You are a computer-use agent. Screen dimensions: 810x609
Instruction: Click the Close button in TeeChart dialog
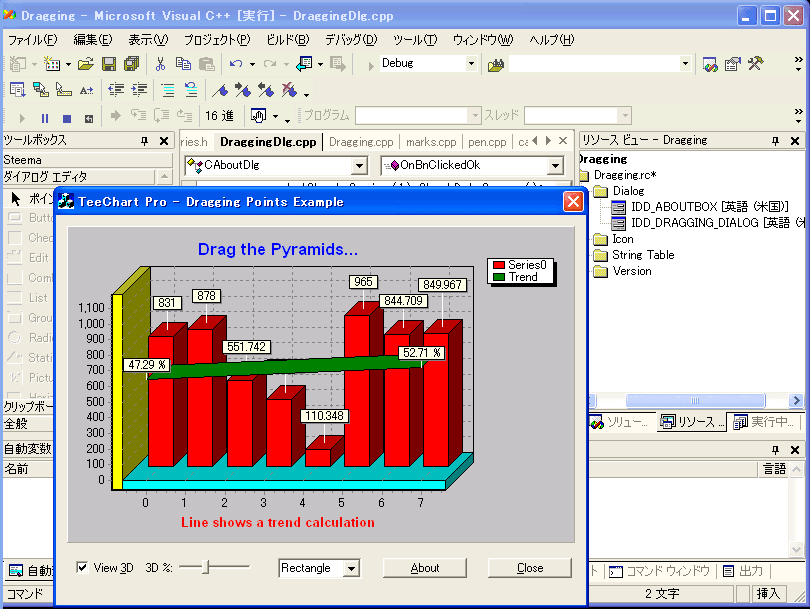[530, 568]
